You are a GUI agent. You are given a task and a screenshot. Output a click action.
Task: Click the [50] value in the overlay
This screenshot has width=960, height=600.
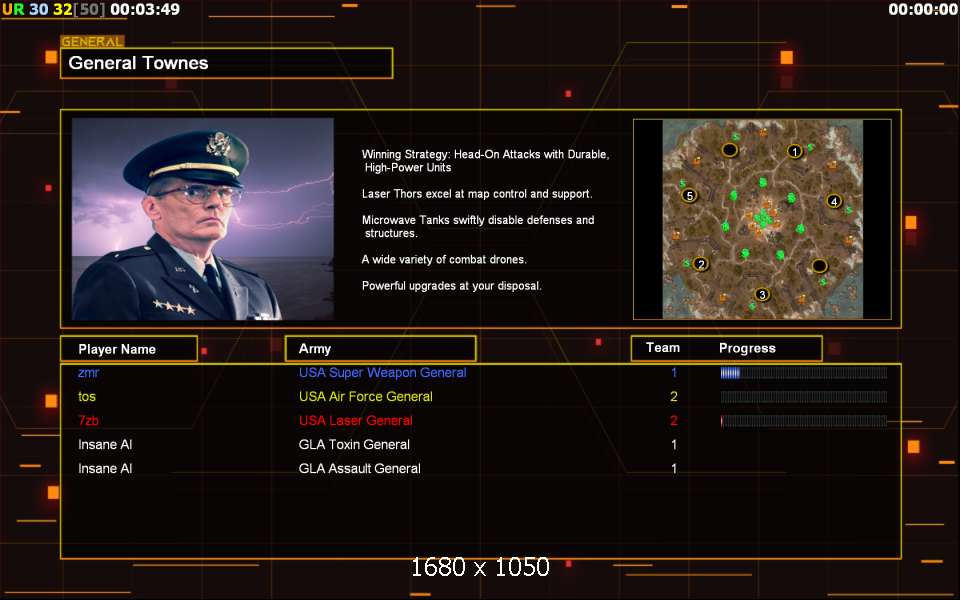pos(89,9)
